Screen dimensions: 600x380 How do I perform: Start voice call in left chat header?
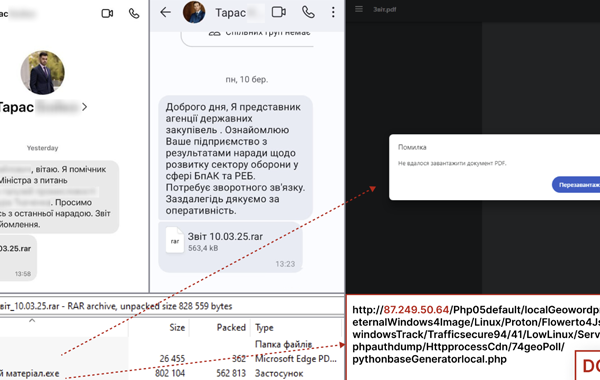click(134, 14)
